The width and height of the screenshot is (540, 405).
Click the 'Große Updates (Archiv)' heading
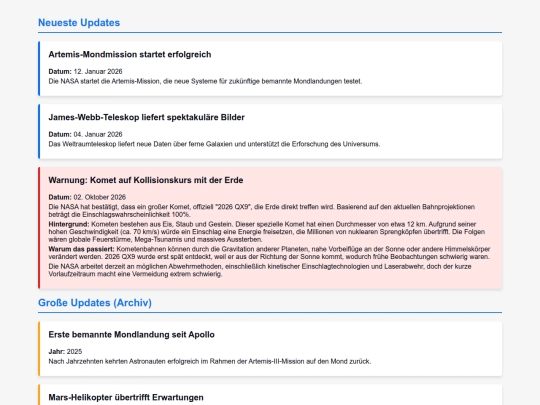coord(95,303)
